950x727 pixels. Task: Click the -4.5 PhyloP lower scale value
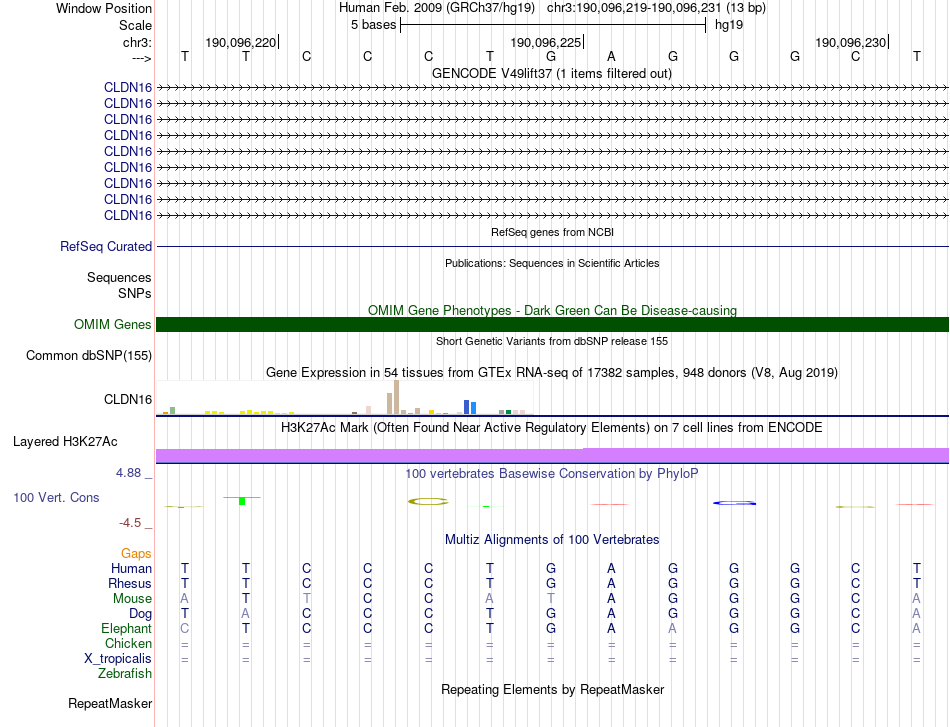(x=130, y=522)
